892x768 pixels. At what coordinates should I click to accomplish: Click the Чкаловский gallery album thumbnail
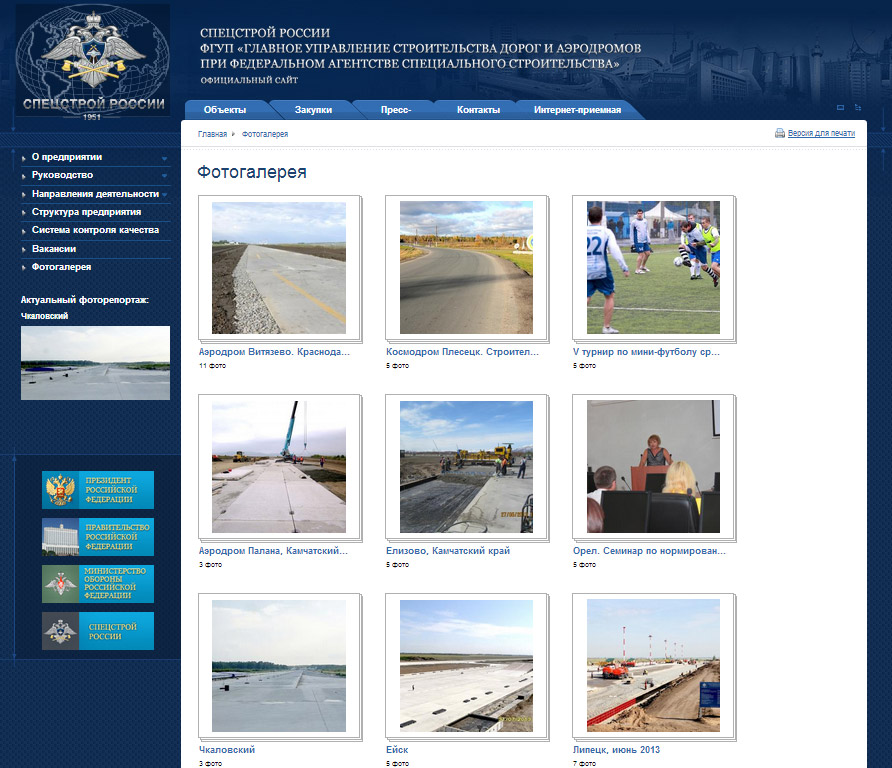pyautogui.click(x=279, y=666)
